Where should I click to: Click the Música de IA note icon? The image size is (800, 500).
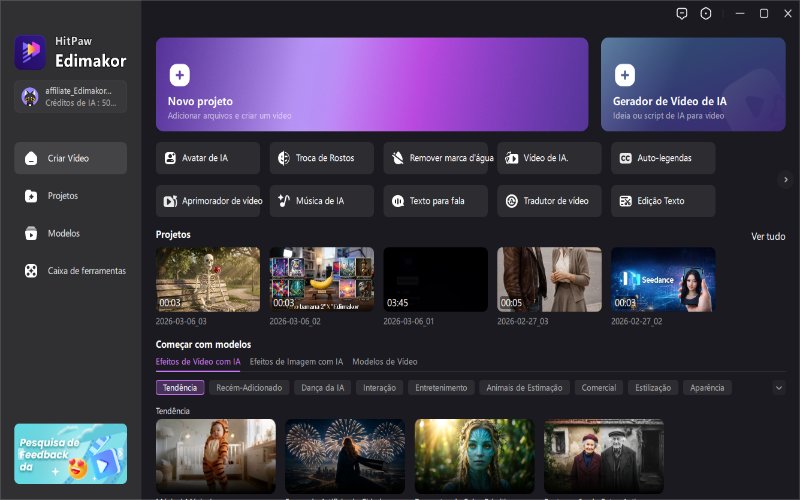(x=284, y=201)
